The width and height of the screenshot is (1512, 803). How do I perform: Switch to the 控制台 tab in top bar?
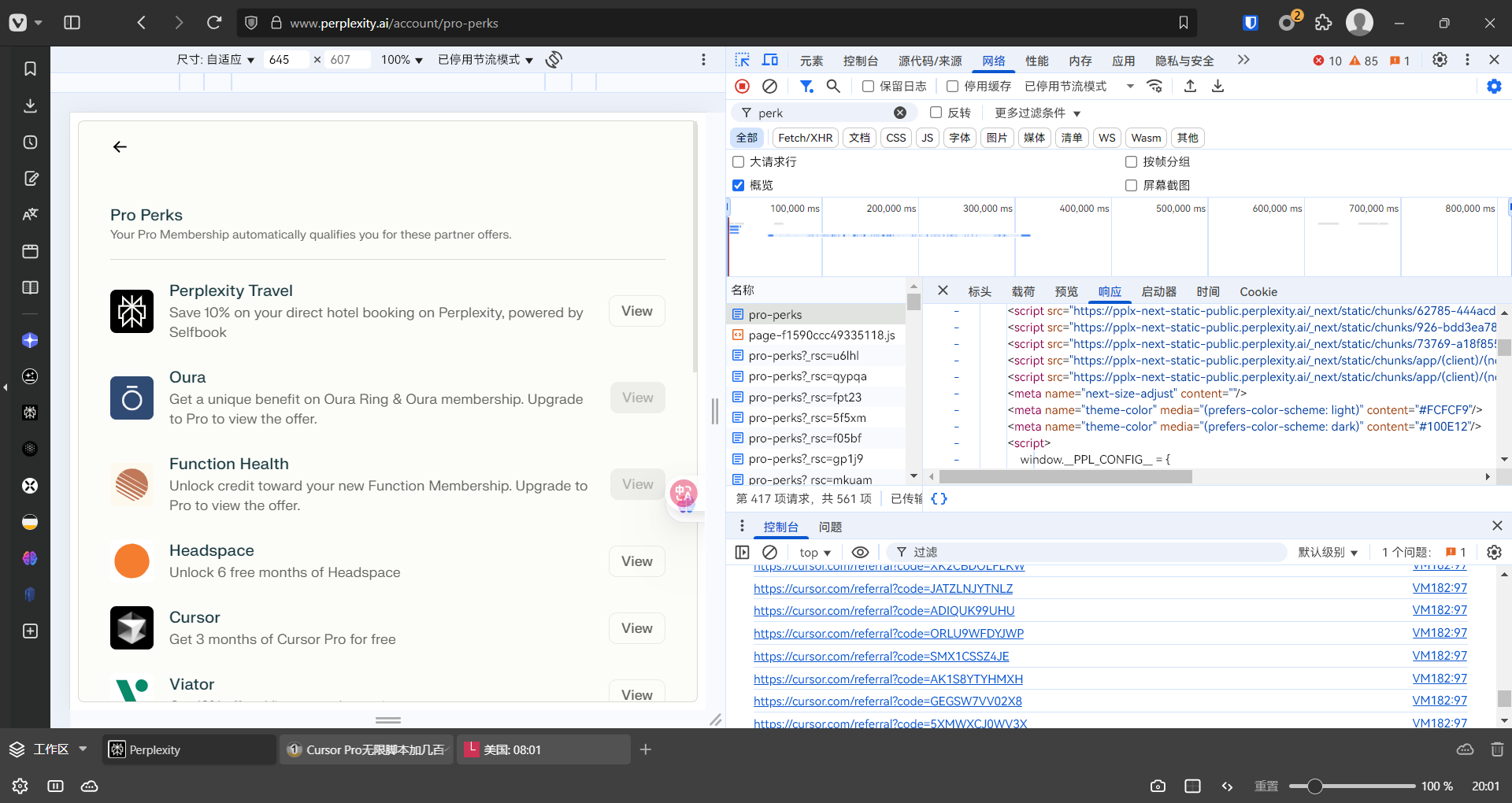click(860, 61)
